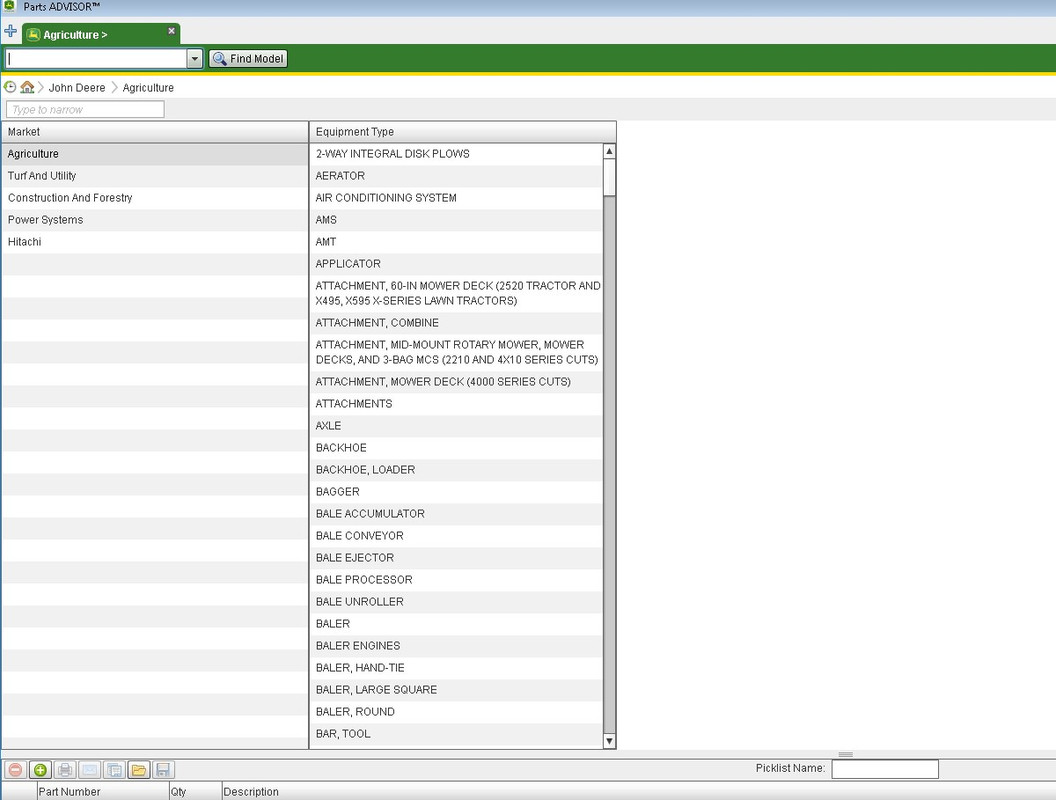Select BALE ACCUMULATOR equipment type
The image size is (1056, 800).
pyautogui.click(x=456, y=514)
